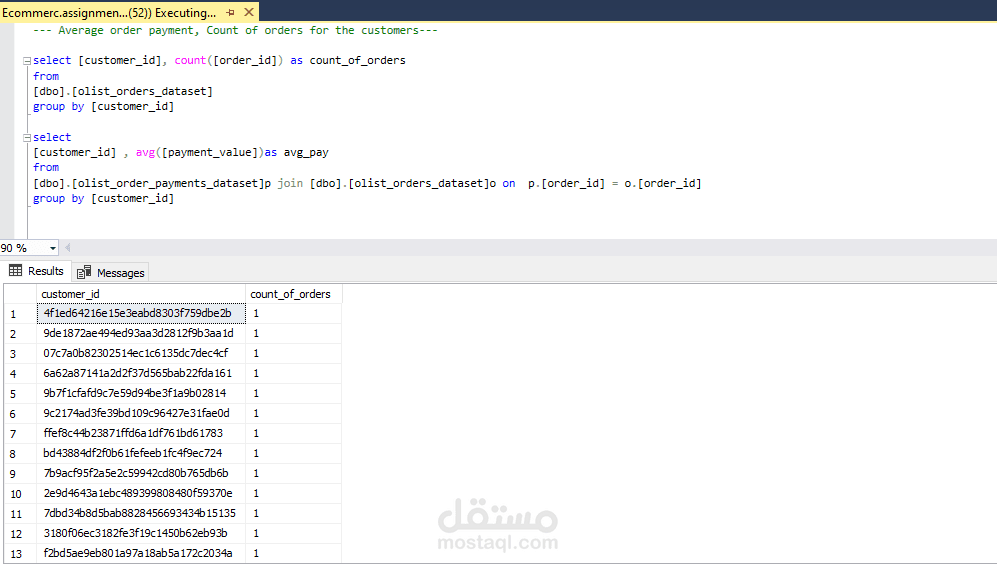Click on [dbo].[olist_orders_dataset] in first query
Viewport: 997px width, 564px height.
click(123, 92)
